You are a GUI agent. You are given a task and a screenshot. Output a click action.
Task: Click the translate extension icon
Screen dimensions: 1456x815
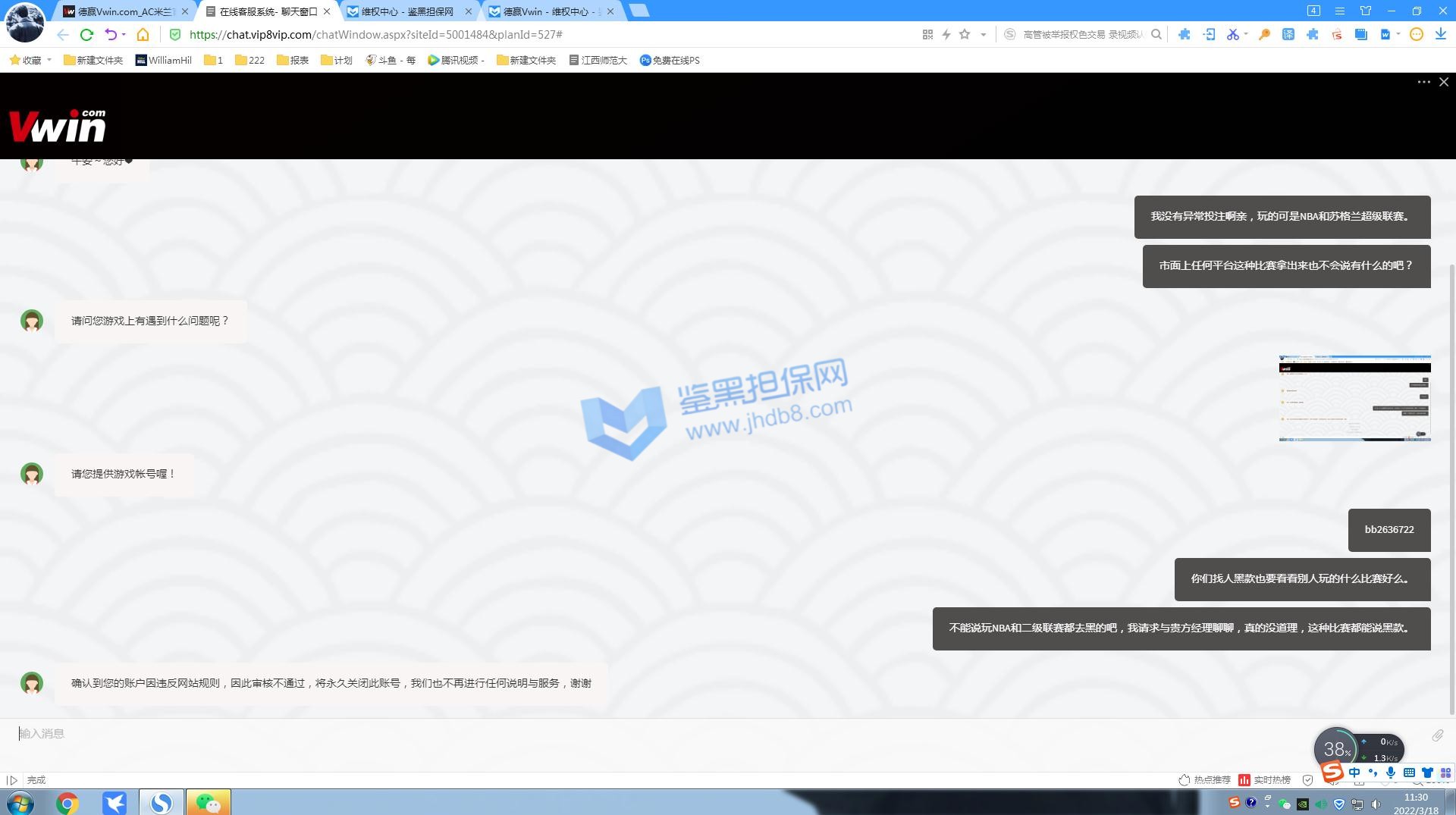1288,34
